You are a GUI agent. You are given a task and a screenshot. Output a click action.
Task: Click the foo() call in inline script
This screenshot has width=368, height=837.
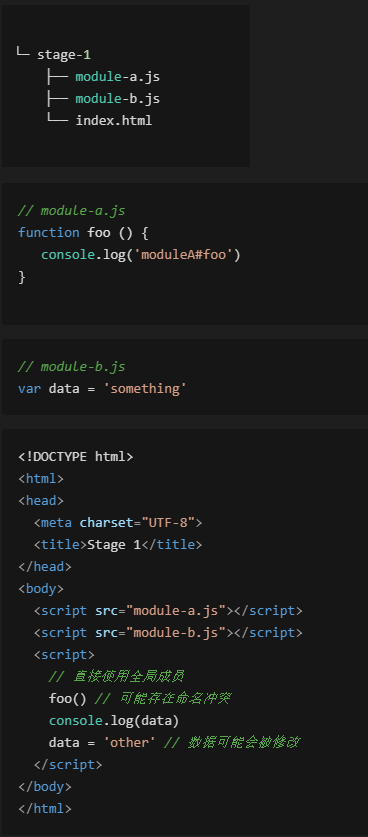click(x=68, y=698)
